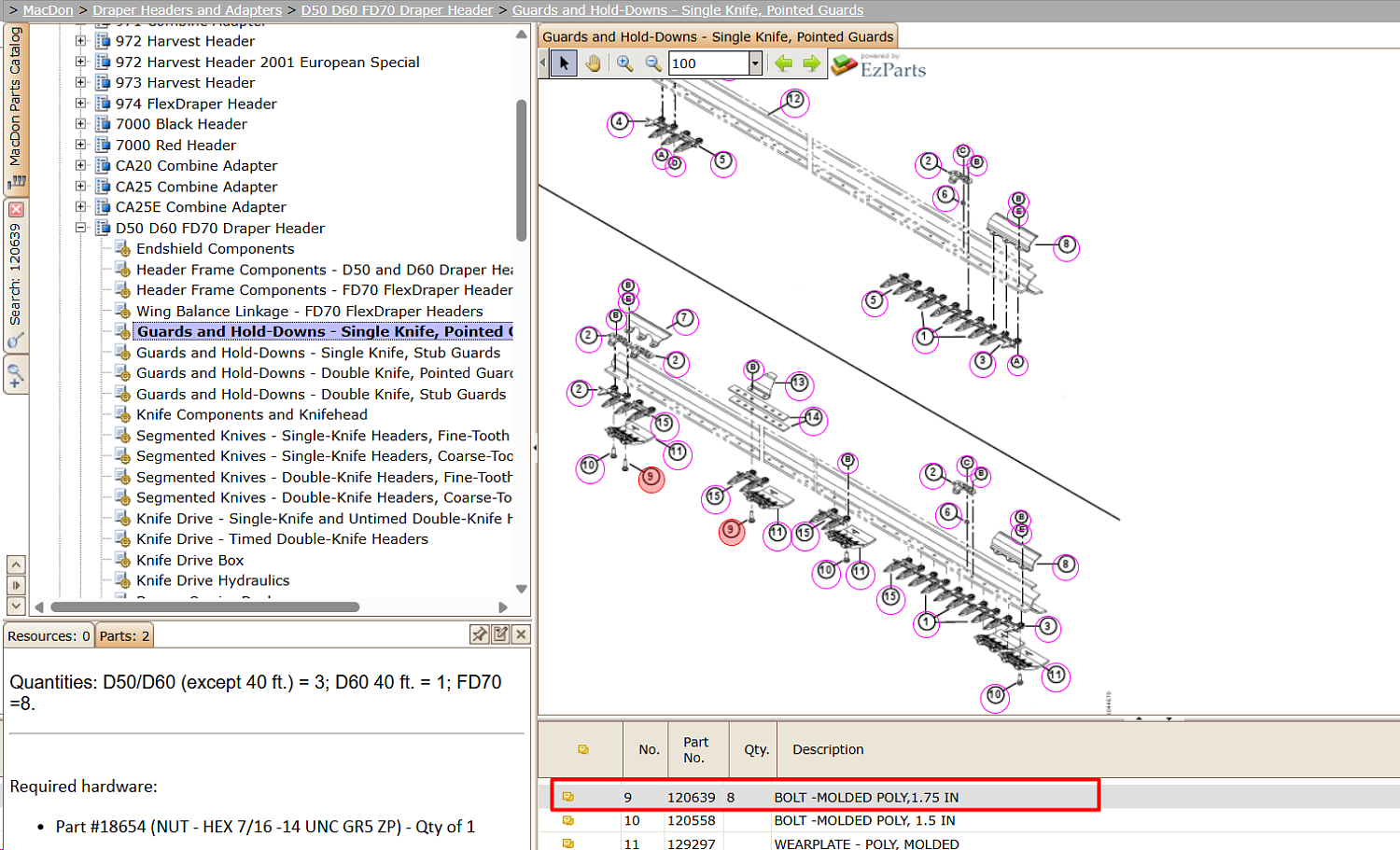Viewport: 1400px width, 850px height.
Task: Click the row icon for part 120558
Action: tap(567, 821)
